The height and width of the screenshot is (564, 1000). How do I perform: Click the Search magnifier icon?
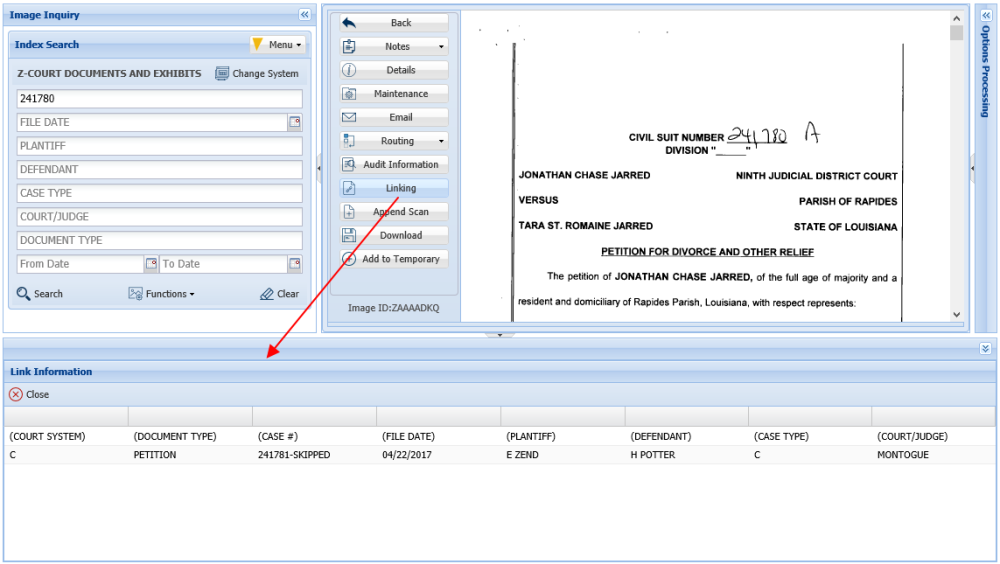coord(24,293)
